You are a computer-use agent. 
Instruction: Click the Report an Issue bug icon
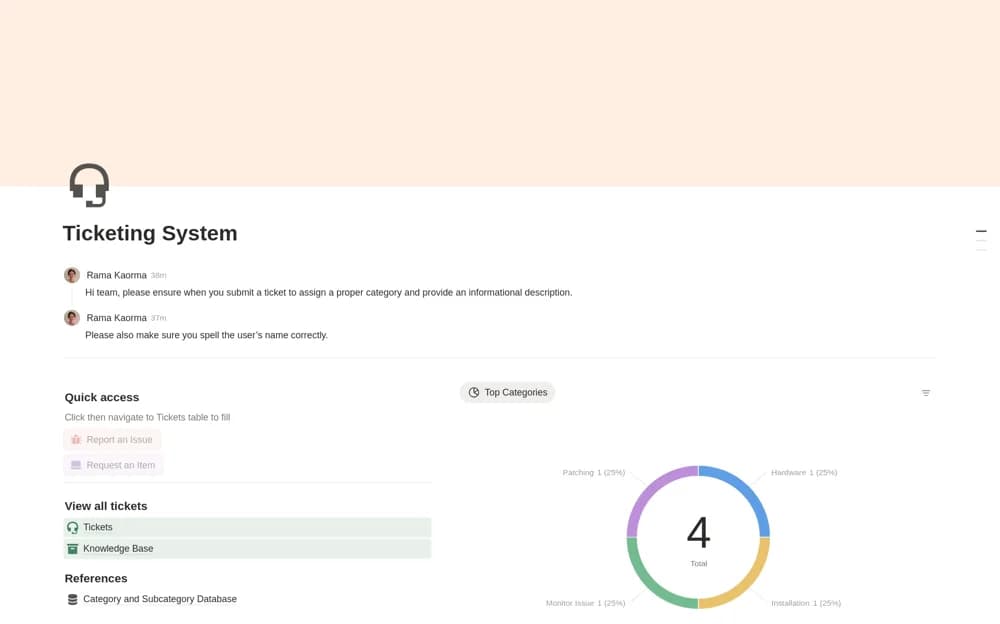point(76,440)
